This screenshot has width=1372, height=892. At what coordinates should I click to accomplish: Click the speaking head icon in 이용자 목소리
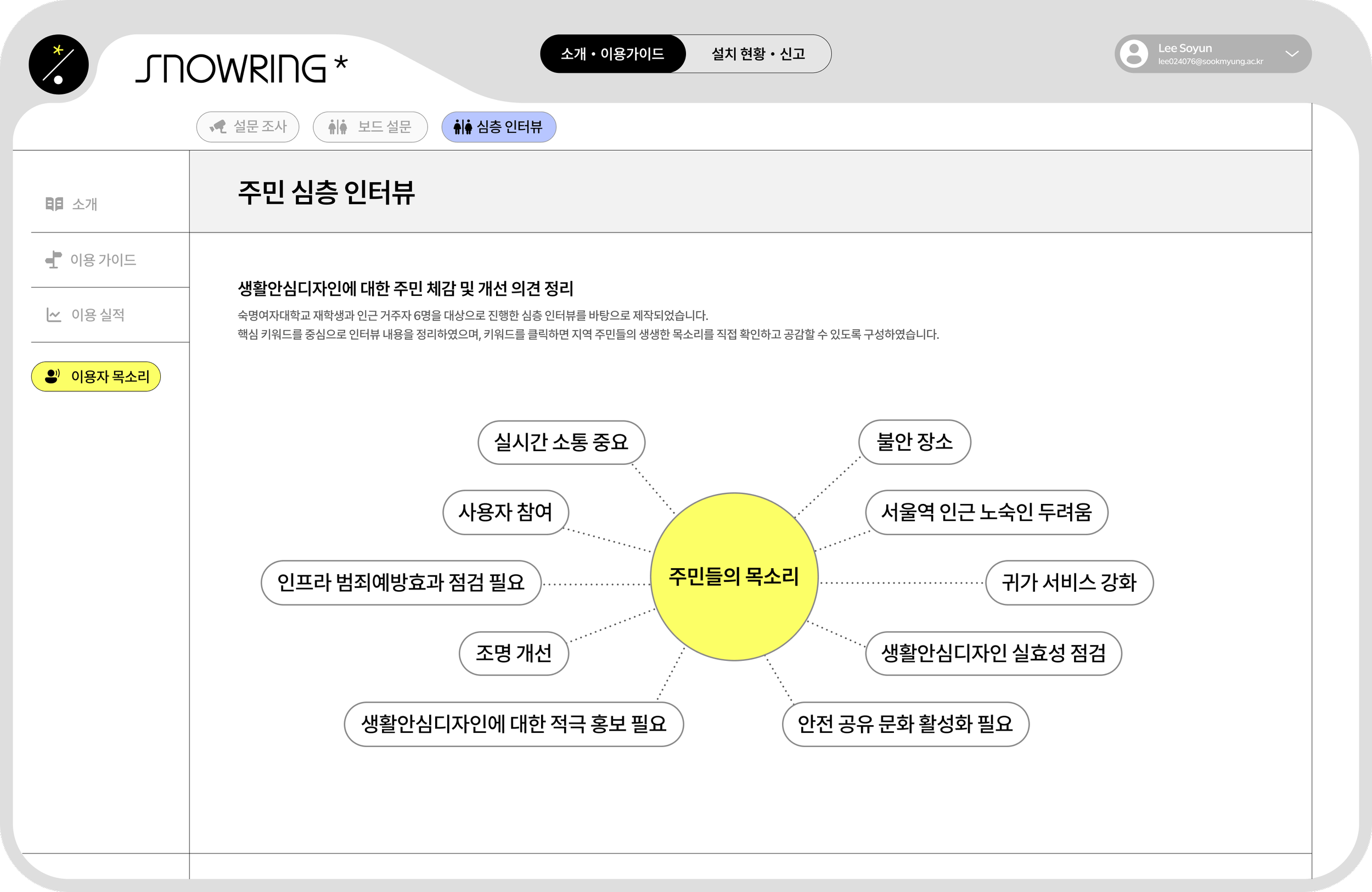[53, 376]
